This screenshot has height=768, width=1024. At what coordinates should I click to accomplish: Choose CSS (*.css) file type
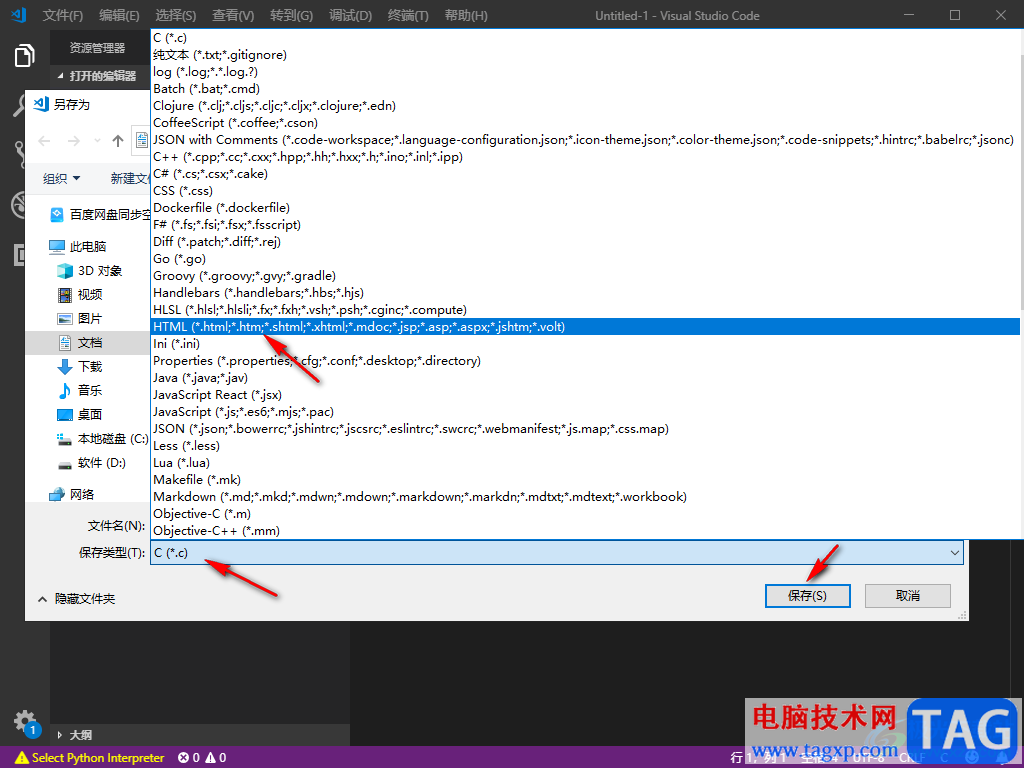point(585,191)
